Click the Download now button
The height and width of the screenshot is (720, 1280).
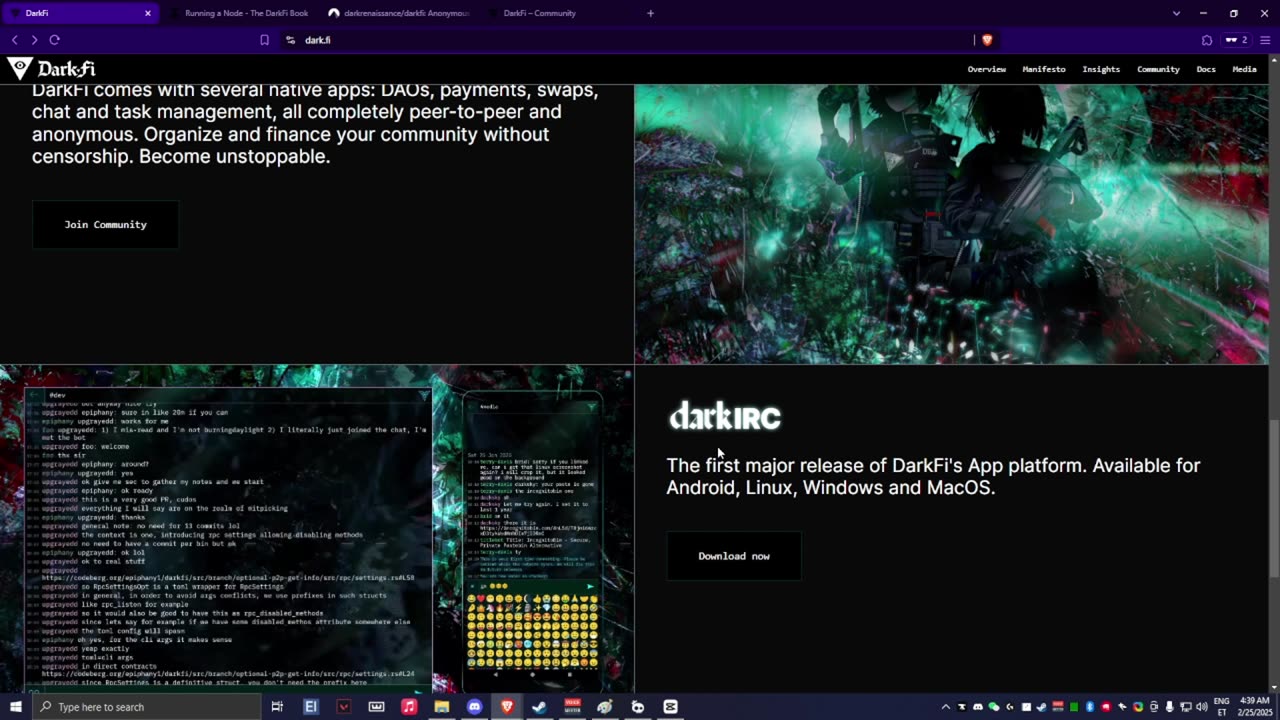click(734, 556)
